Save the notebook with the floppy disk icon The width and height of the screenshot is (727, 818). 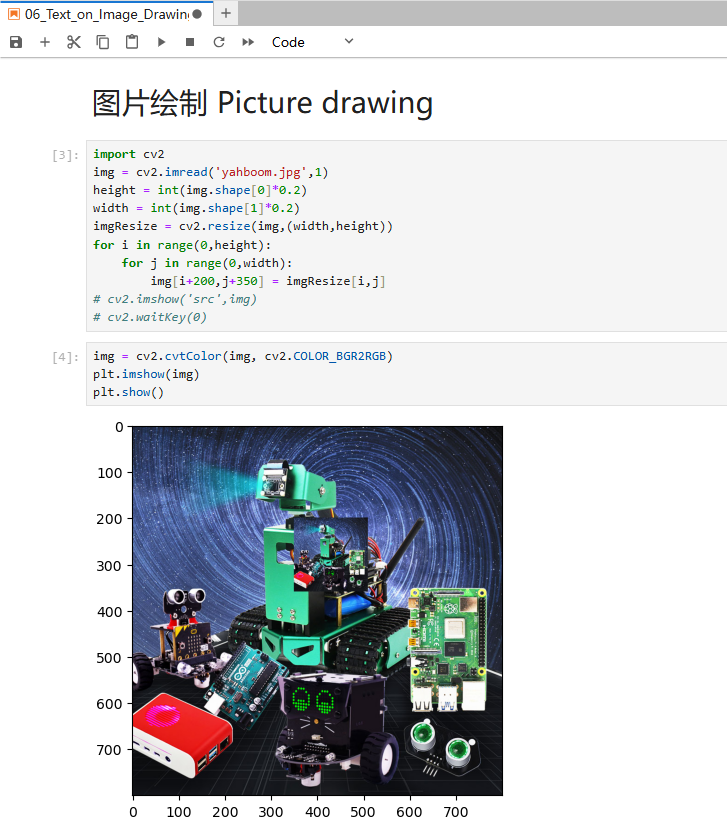click(x=16, y=42)
